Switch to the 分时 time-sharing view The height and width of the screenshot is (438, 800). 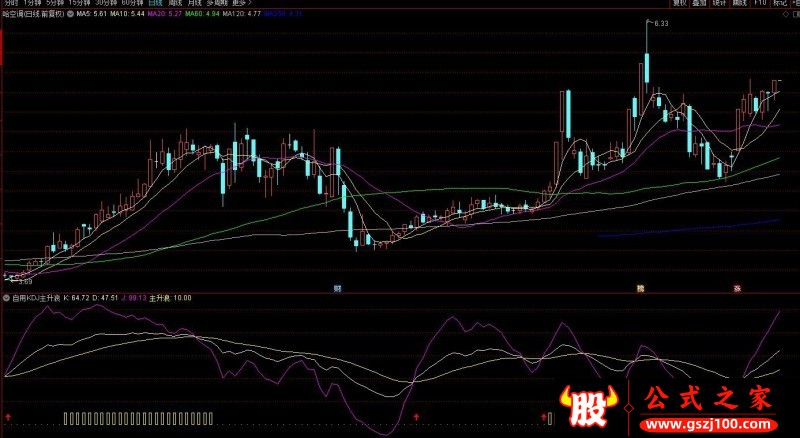10,3
